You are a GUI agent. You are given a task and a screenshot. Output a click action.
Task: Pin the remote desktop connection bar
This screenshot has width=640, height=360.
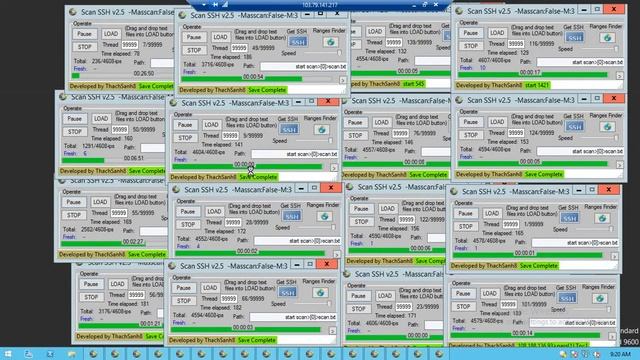click(x=215, y=4)
